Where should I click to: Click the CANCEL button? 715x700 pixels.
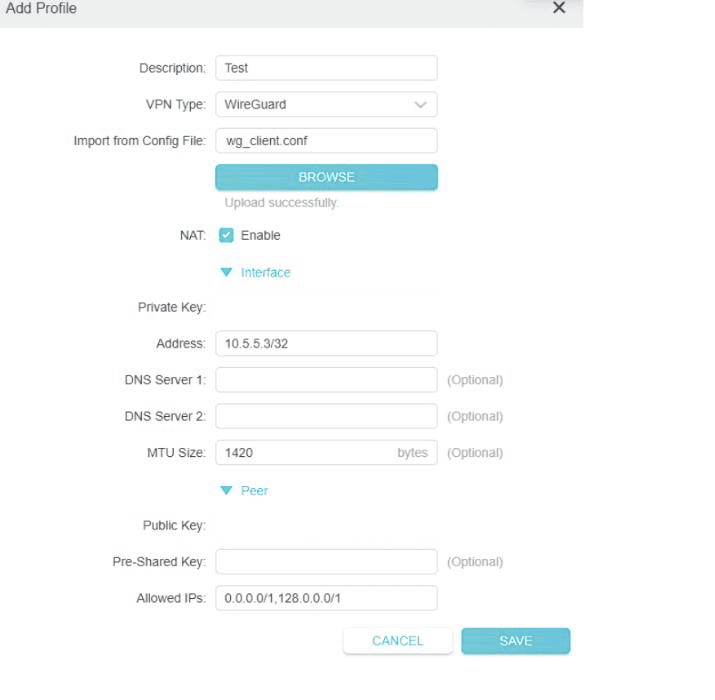point(398,641)
